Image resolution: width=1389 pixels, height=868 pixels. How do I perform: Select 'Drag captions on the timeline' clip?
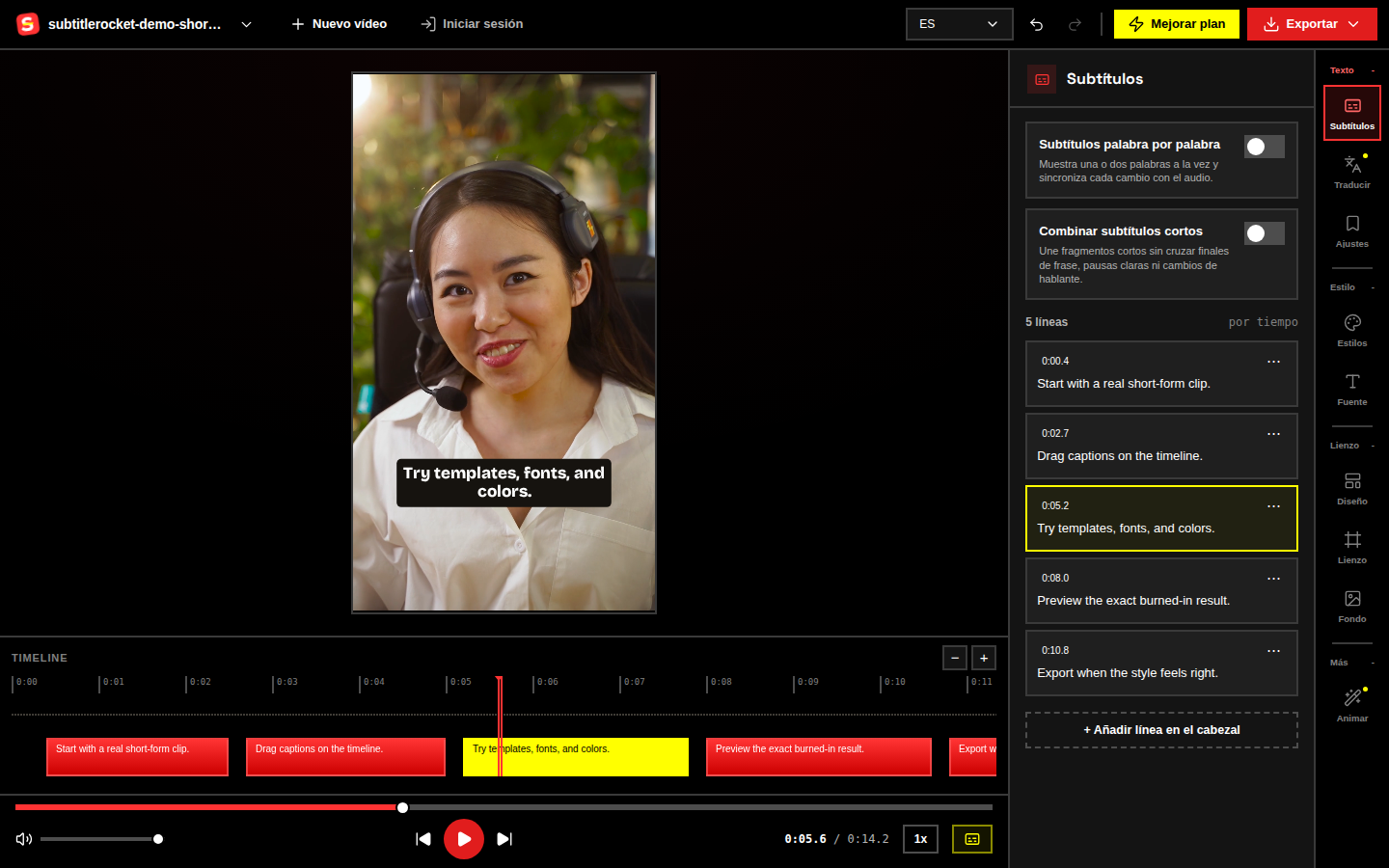tap(345, 757)
